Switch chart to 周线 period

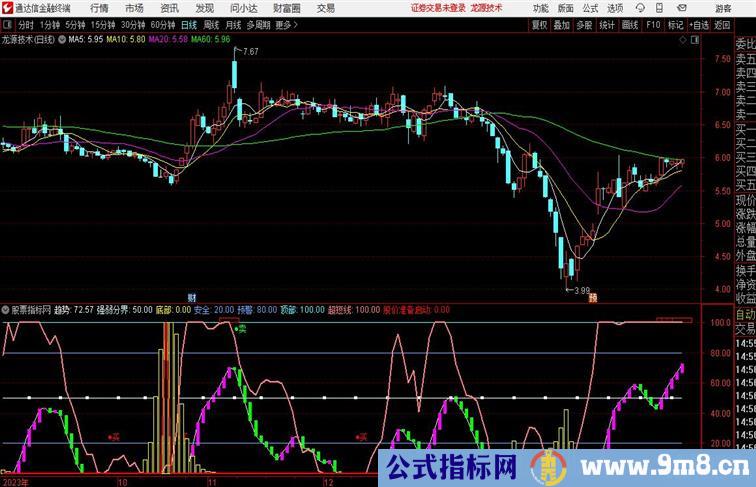pos(211,25)
